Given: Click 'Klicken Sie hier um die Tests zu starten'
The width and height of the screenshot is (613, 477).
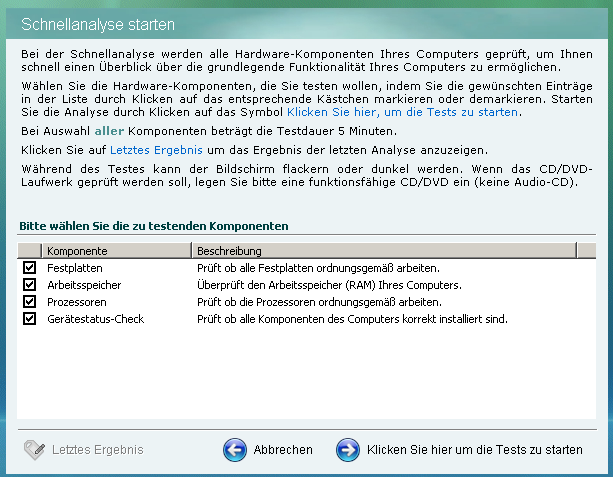Looking at the screenshot, I should point(475,450).
